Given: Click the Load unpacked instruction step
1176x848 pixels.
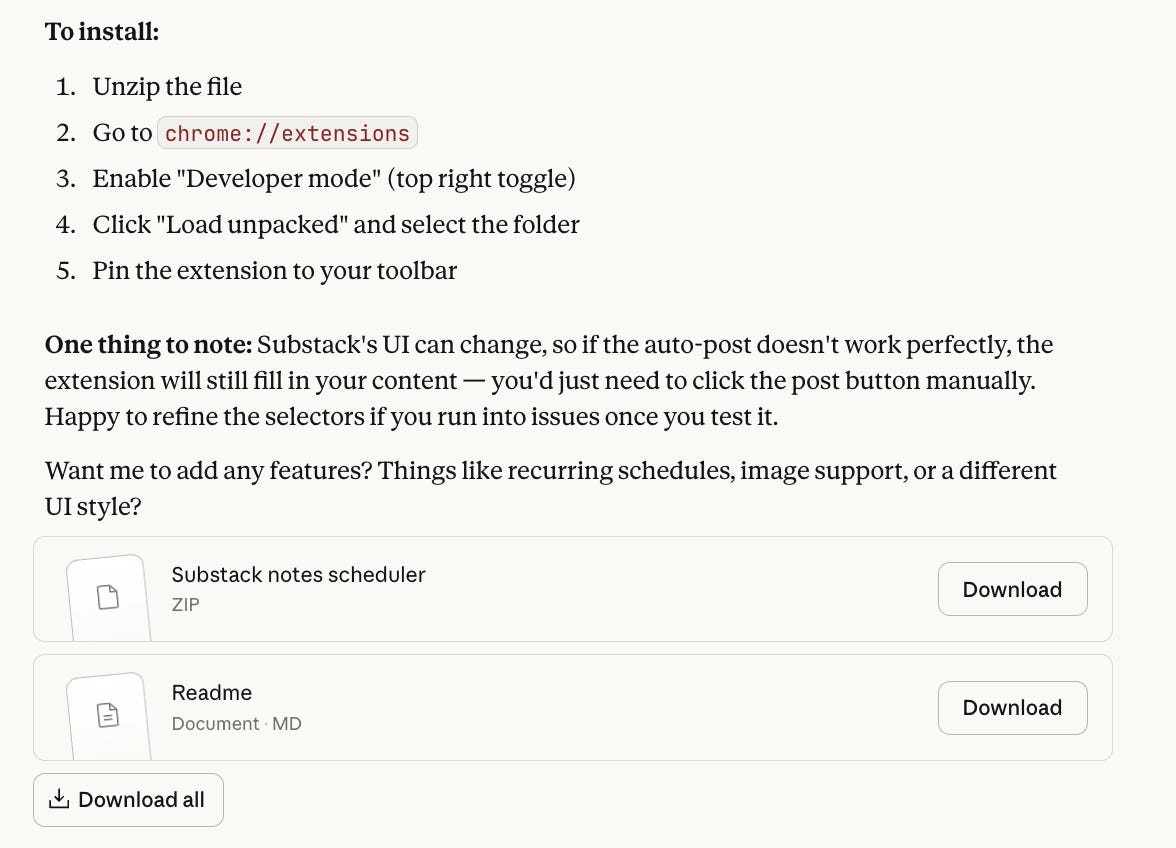Looking at the screenshot, I should 336,224.
